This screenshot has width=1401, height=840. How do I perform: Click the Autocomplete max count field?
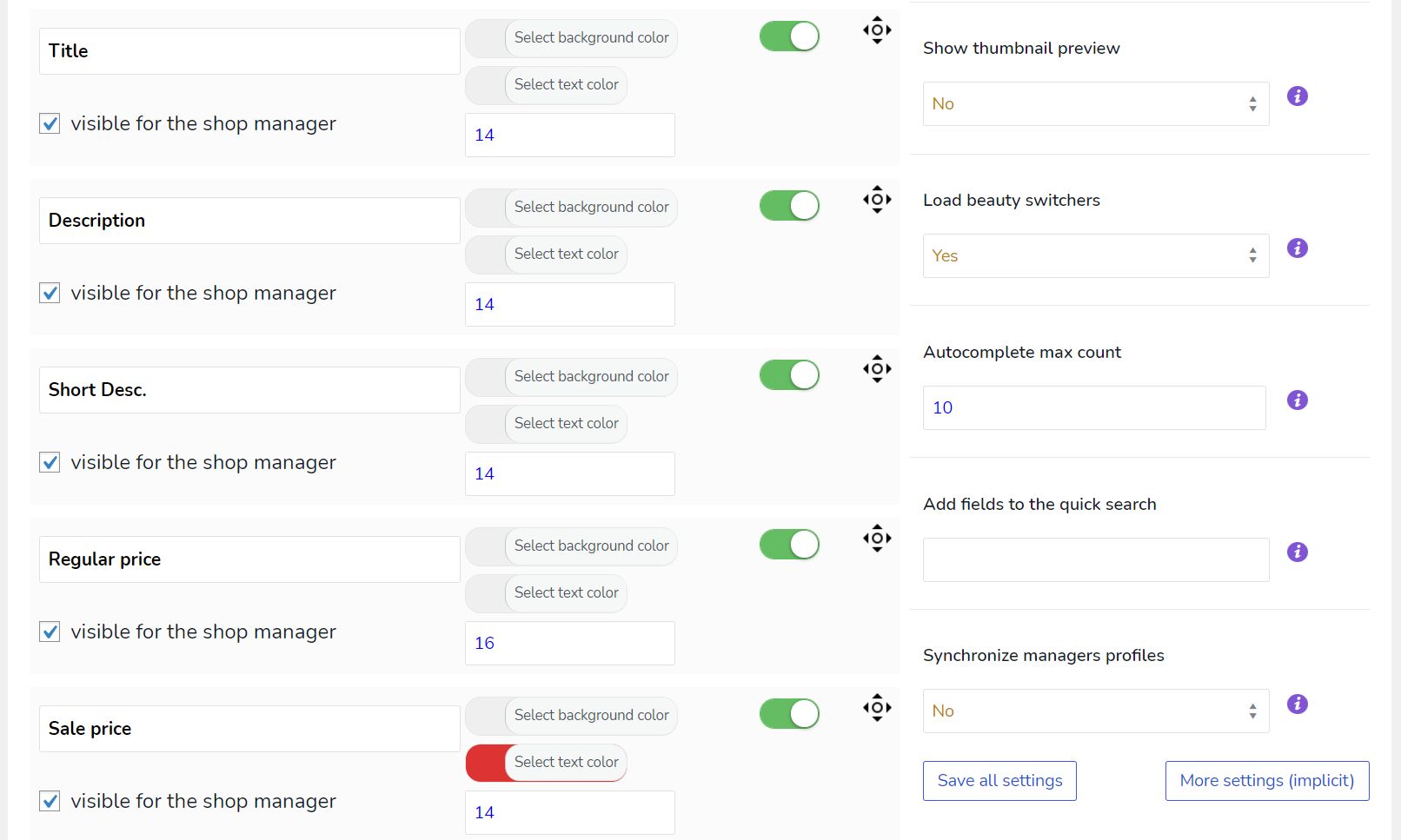[1093, 408]
